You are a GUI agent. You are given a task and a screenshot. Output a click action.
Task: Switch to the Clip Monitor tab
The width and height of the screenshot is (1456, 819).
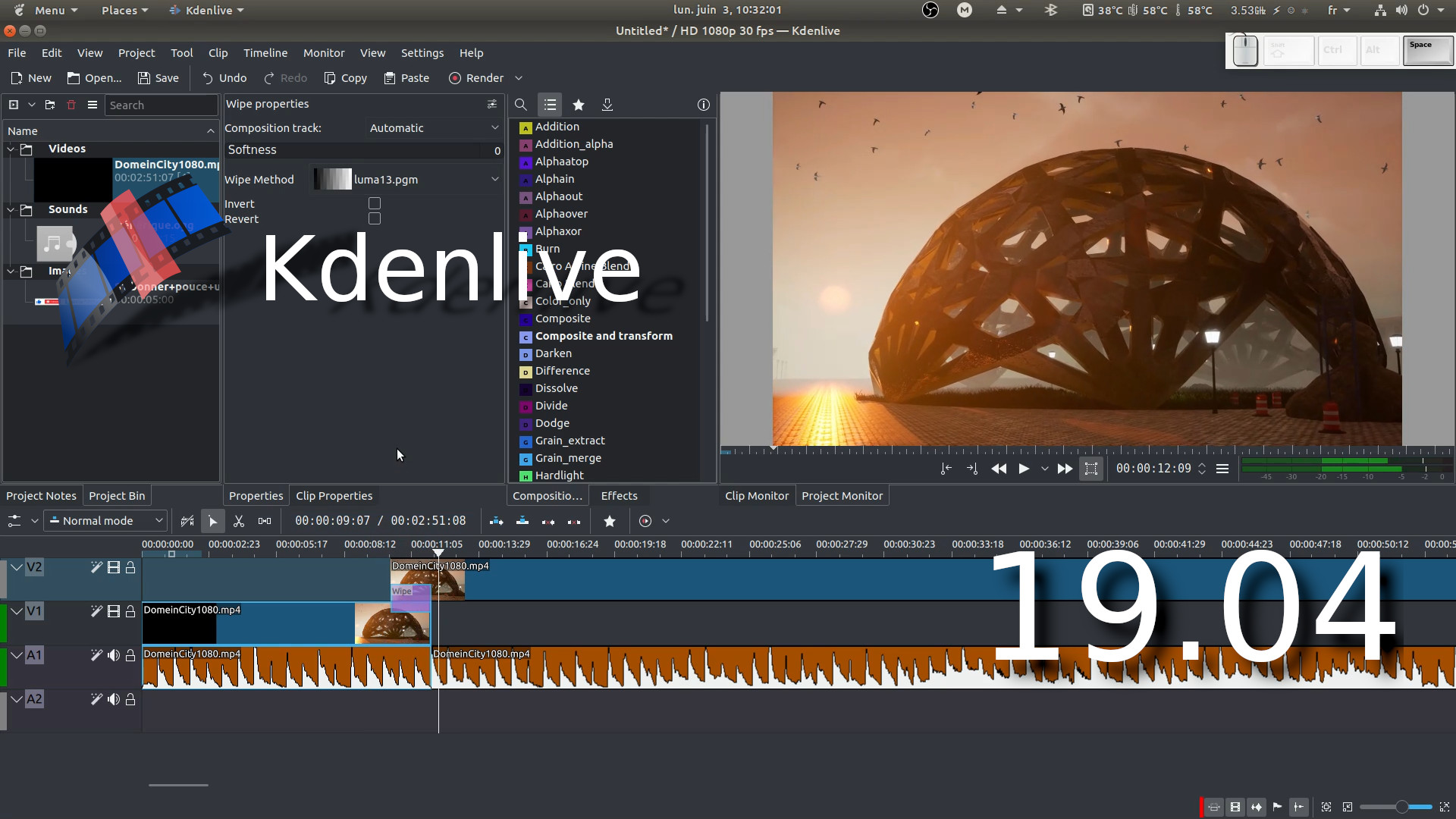757,496
